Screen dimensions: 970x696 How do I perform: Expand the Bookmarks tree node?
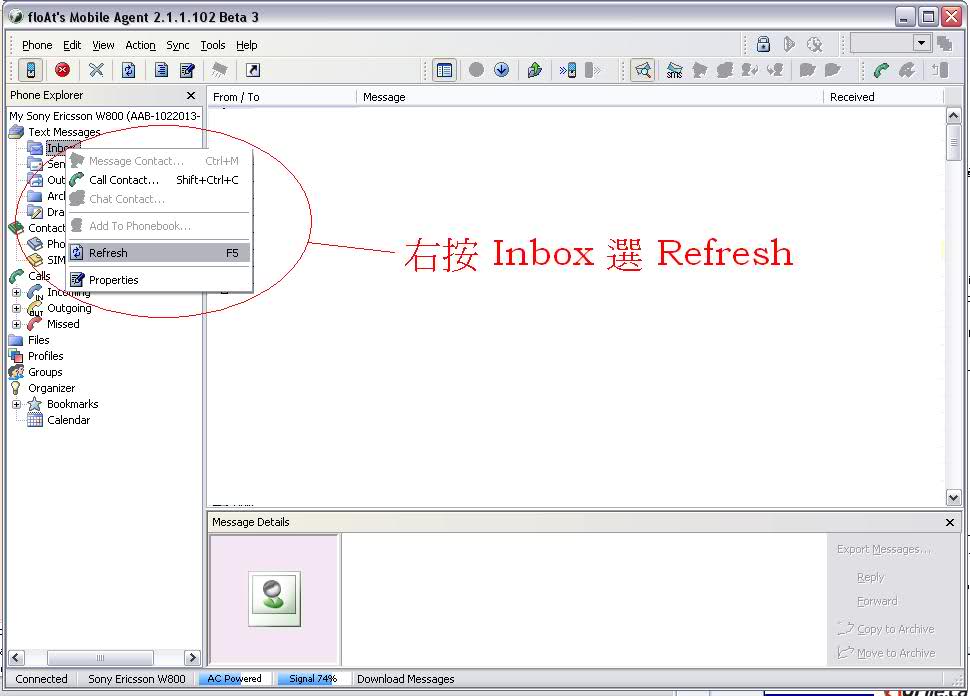pyautogui.click(x=17, y=405)
